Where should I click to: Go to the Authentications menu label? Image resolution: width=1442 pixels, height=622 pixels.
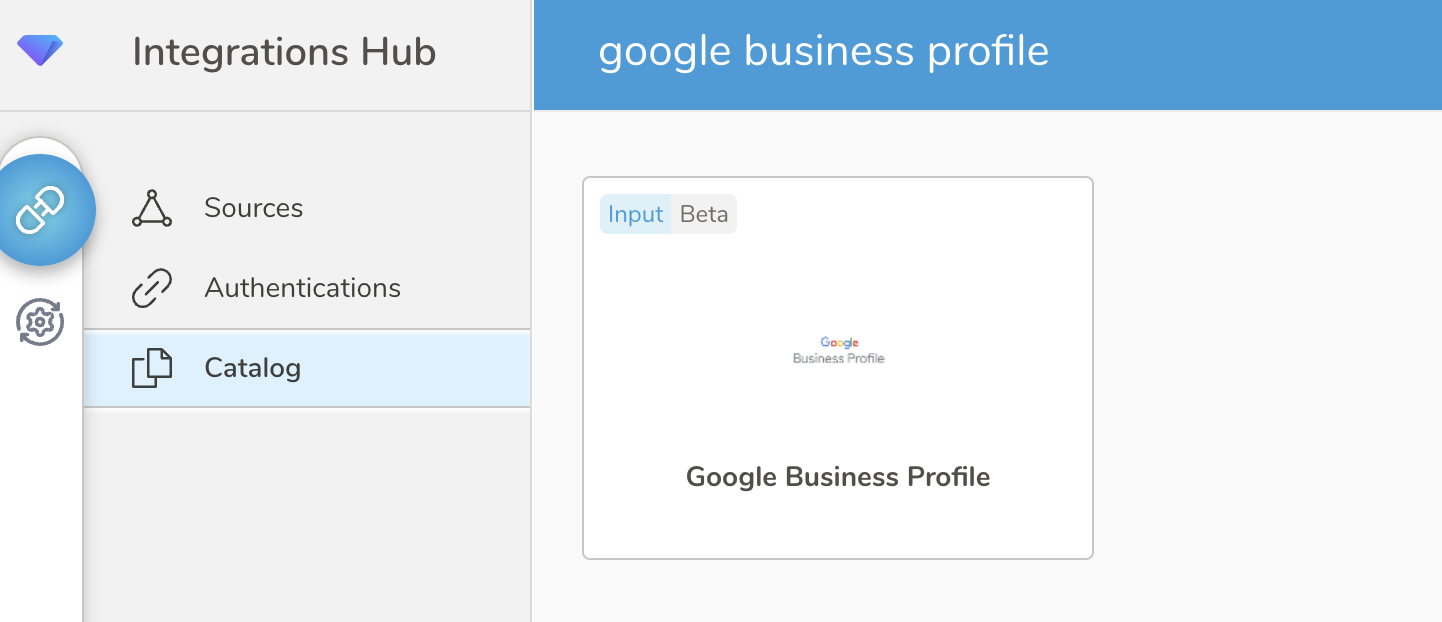click(x=302, y=288)
